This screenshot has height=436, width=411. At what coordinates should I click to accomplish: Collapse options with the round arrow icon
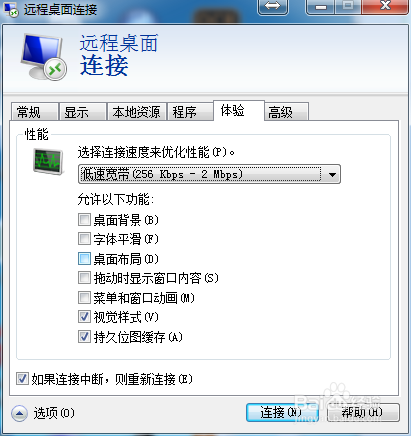tap(19, 413)
